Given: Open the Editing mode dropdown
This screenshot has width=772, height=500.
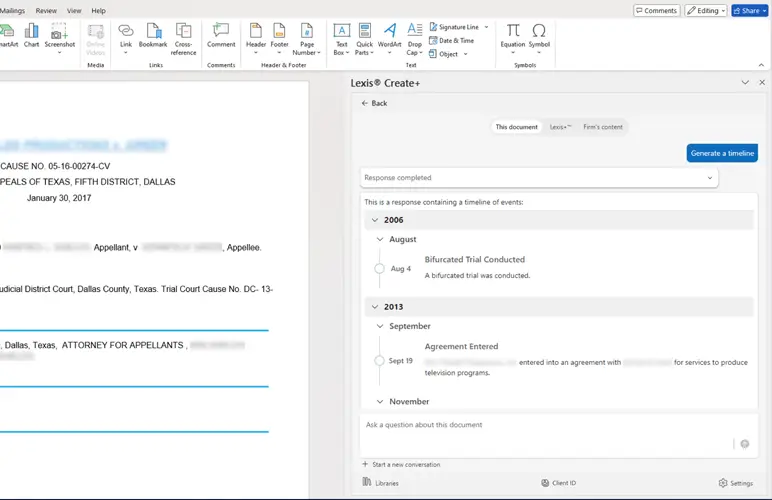Looking at the screenshot, I should point(705,11).
